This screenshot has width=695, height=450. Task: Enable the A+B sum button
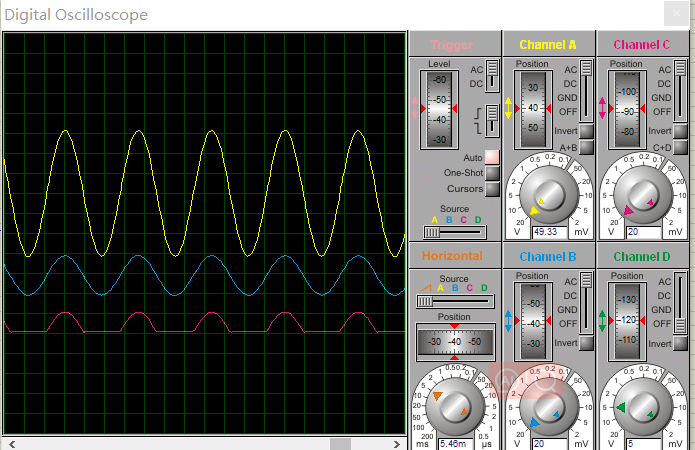pos(586,147)
